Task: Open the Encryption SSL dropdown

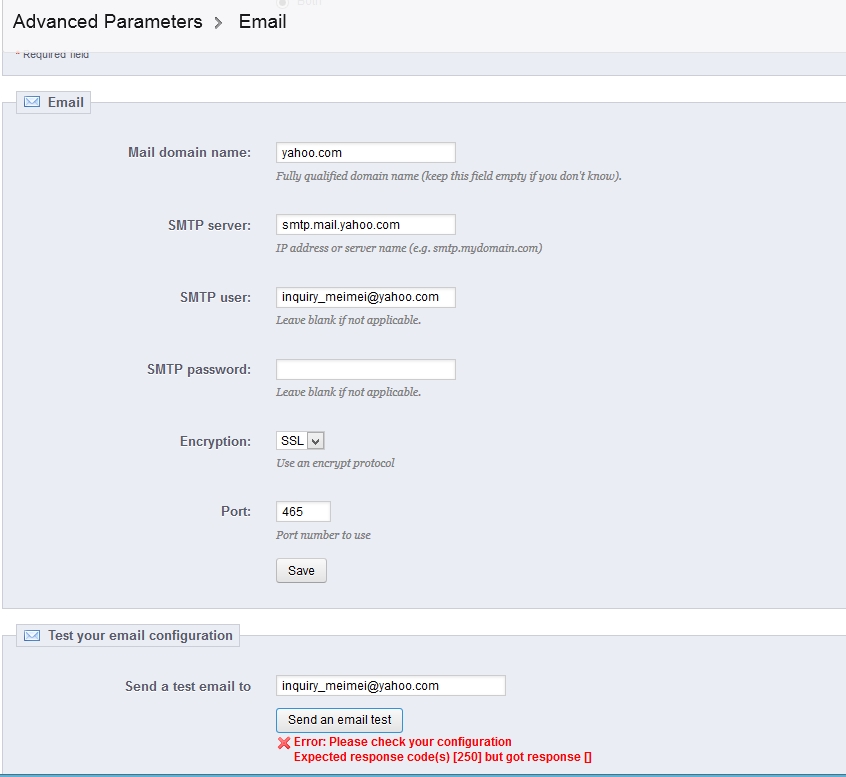Action: coord(300,441)
